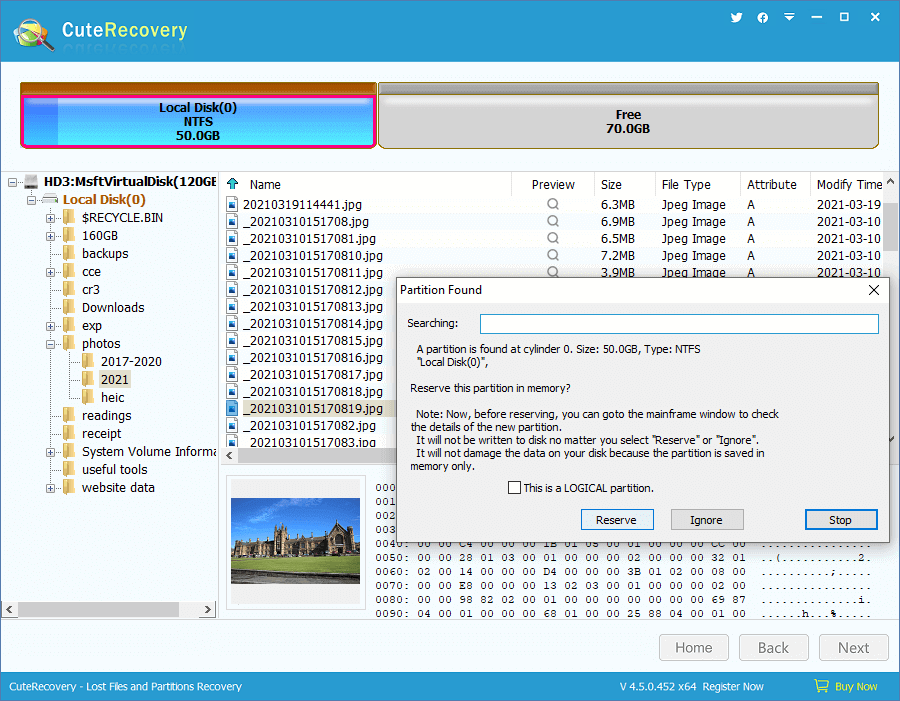Click the preview magnifier for _2021031015170810.jpg

pyautogui.click(x=553, y=255)
